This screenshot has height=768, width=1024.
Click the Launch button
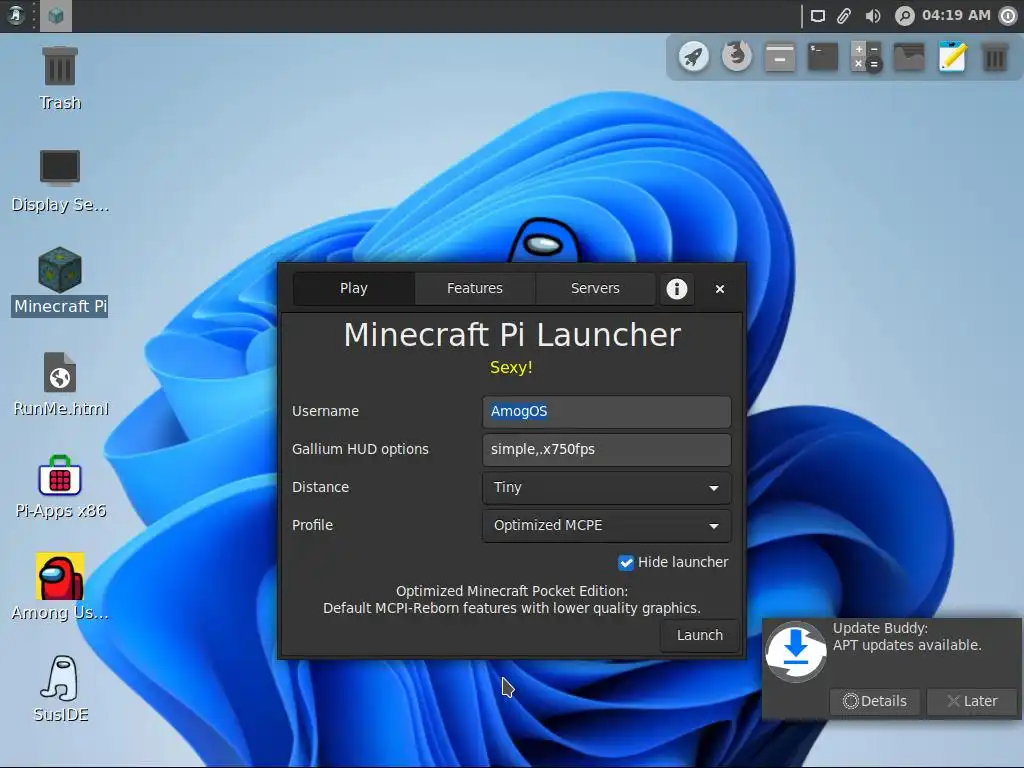coord(699,635)
